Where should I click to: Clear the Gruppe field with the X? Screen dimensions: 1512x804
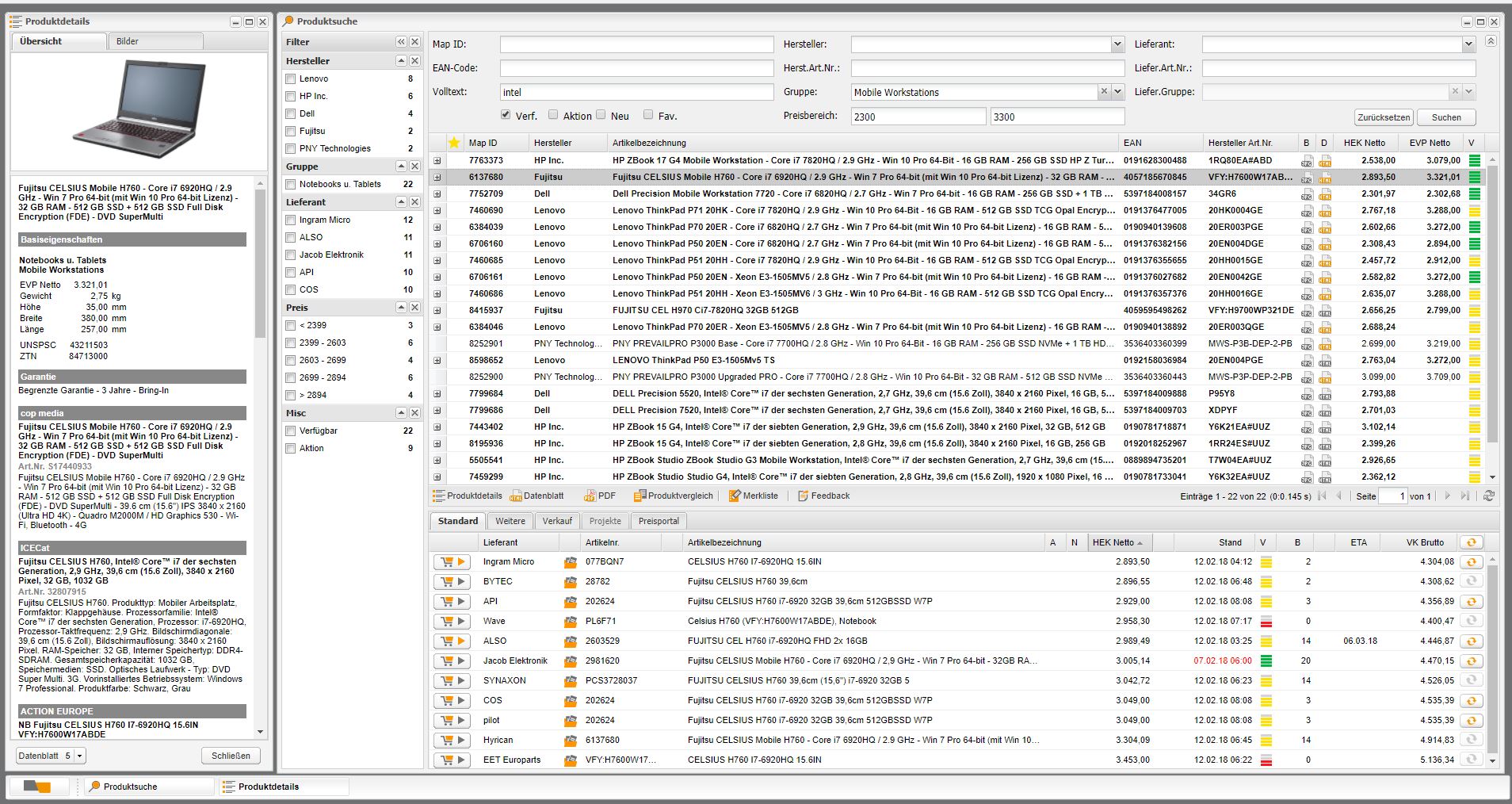1104,92
